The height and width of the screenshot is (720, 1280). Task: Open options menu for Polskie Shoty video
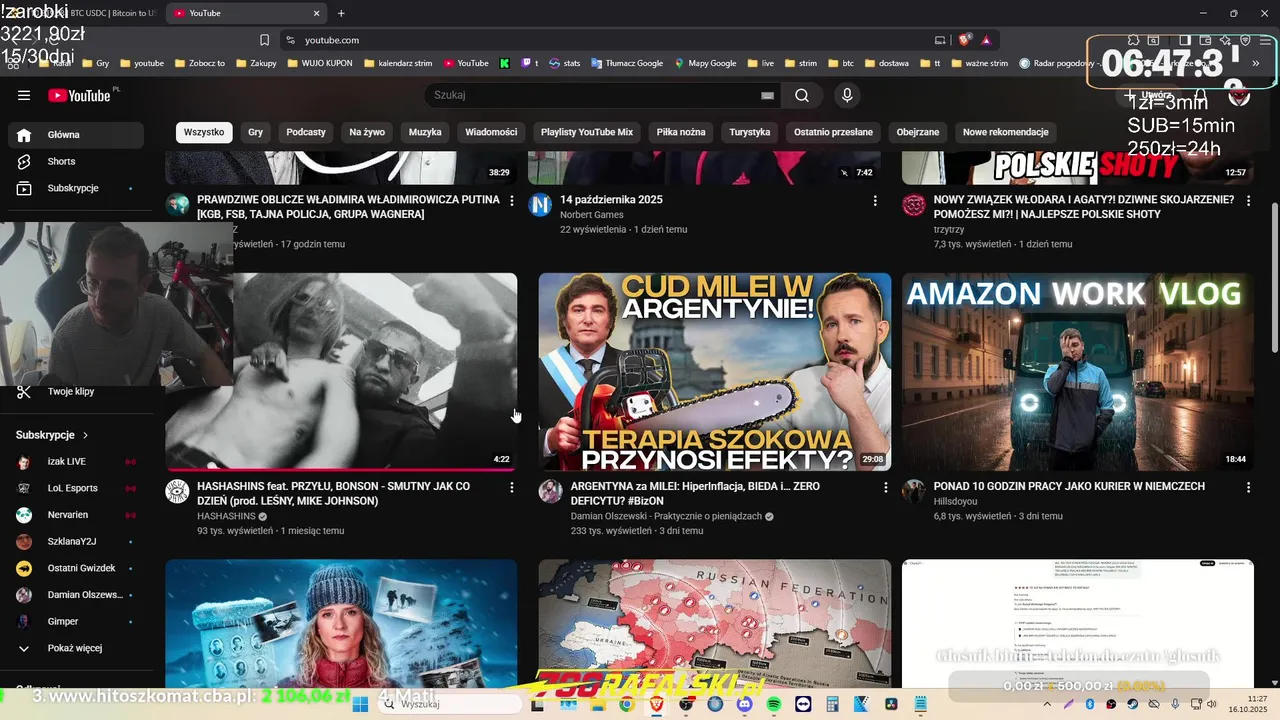coord(1248,201)
